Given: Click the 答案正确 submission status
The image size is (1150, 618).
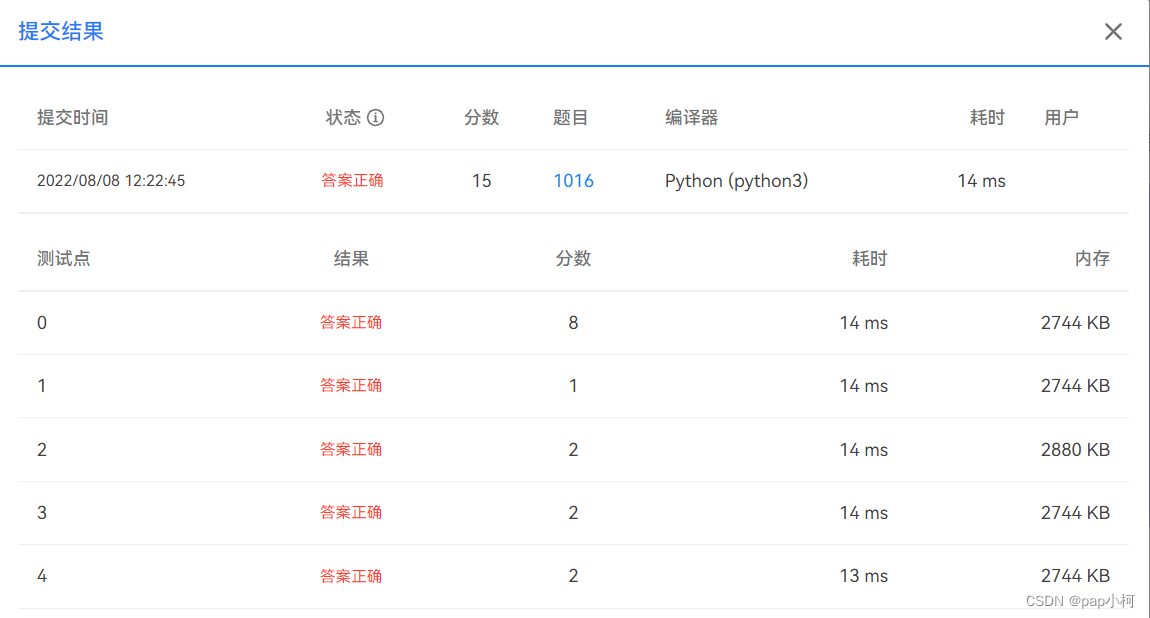Looking at the screenshot, I should pyautogui.click(x=352, y=181).
